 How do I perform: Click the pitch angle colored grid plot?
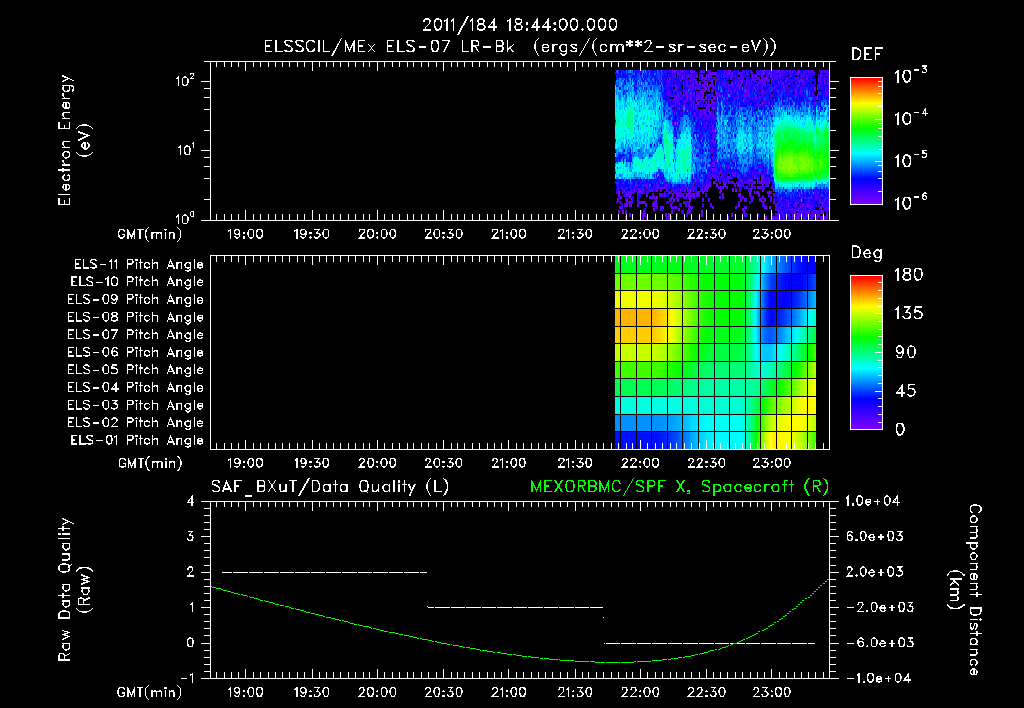[715, 352]
